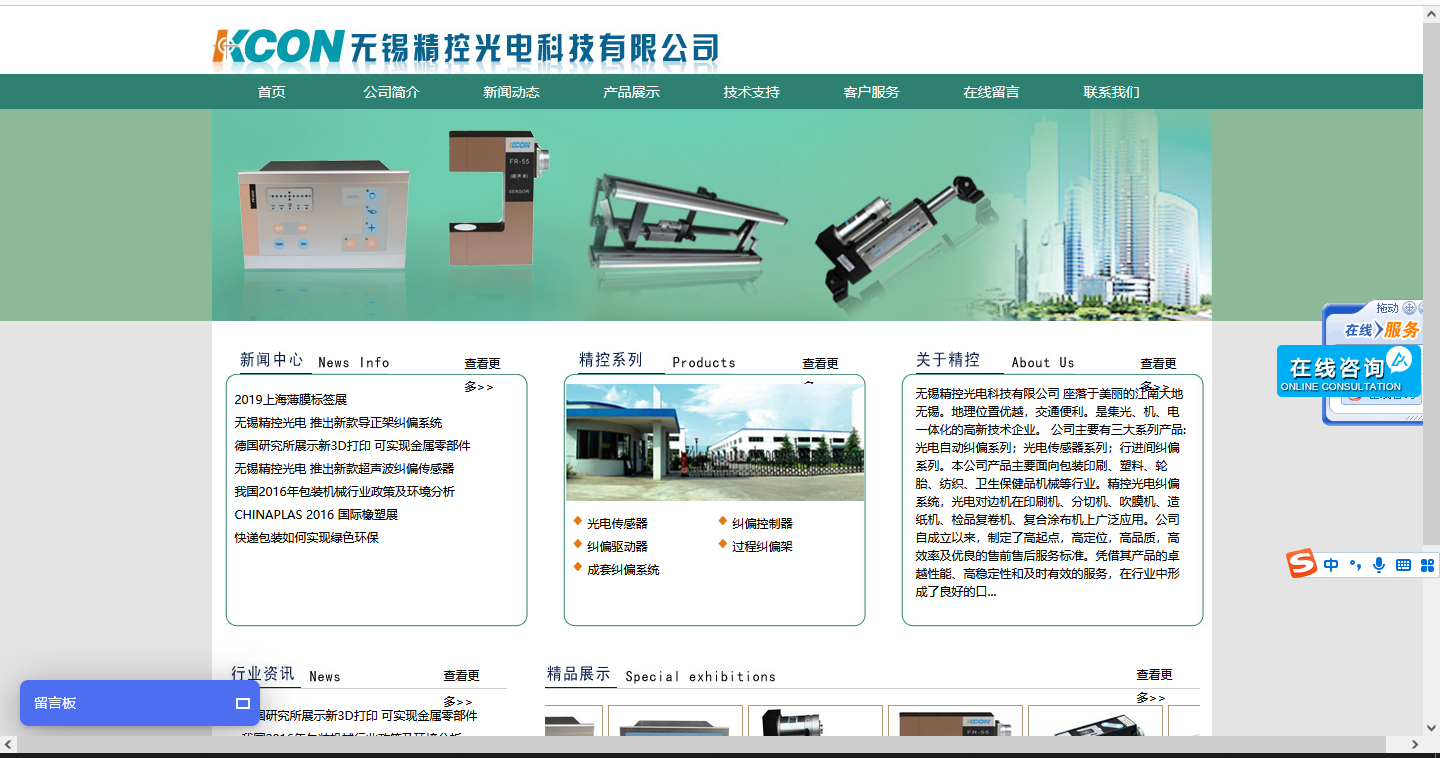Image resolution: width=1440 pixels, height=758 pixels.
Task: Open the 光电传感器 product category
Action: [617, 524]
